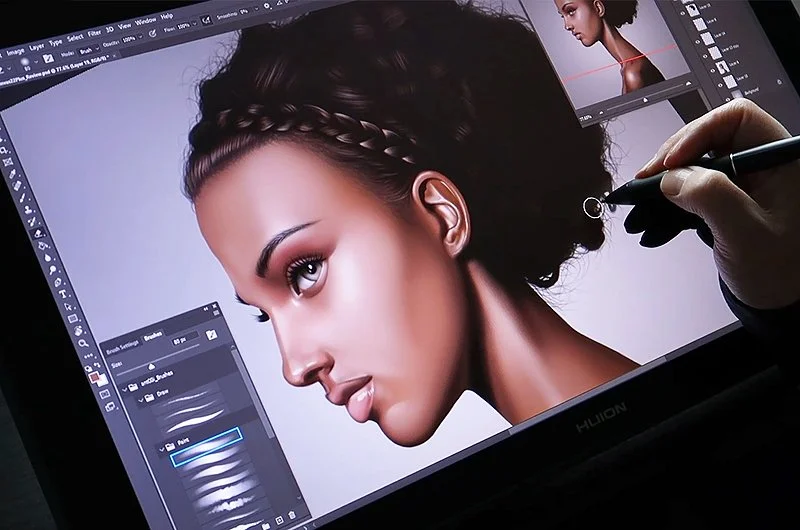Select the highlighted brush in Paint folder
Viewport: 800px width, 530px height.
coord(206,447)
